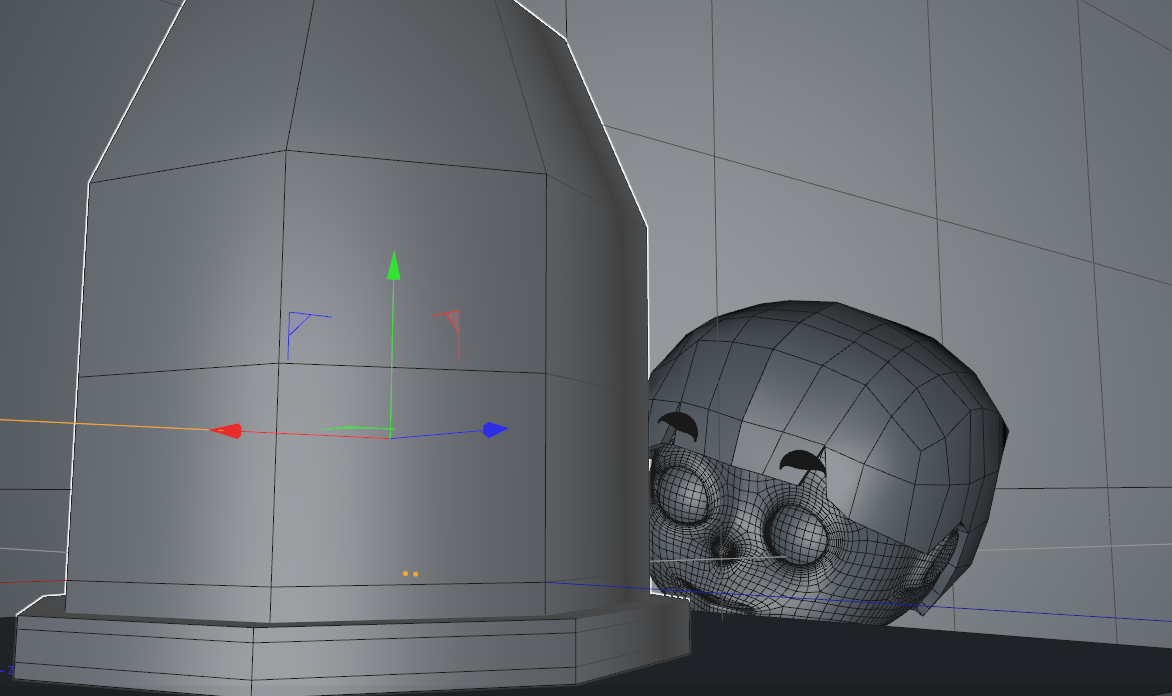This screenshot has width=1172, height=696.
Task: Click the character's left eyebrow shape
Action: [803, 462]
